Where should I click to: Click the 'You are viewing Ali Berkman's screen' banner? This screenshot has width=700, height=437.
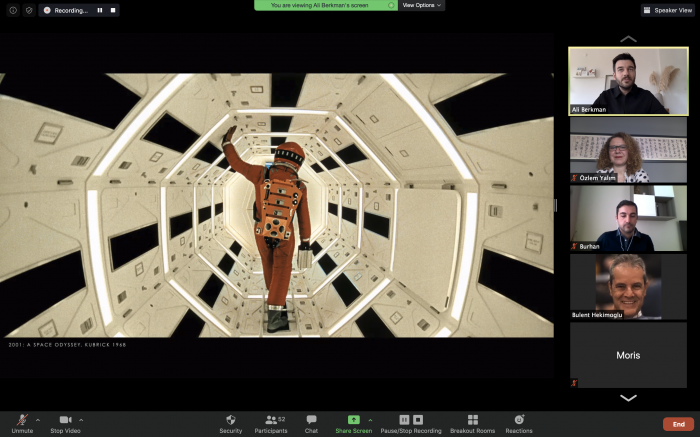pyautogui.click(x=326, y=5)
